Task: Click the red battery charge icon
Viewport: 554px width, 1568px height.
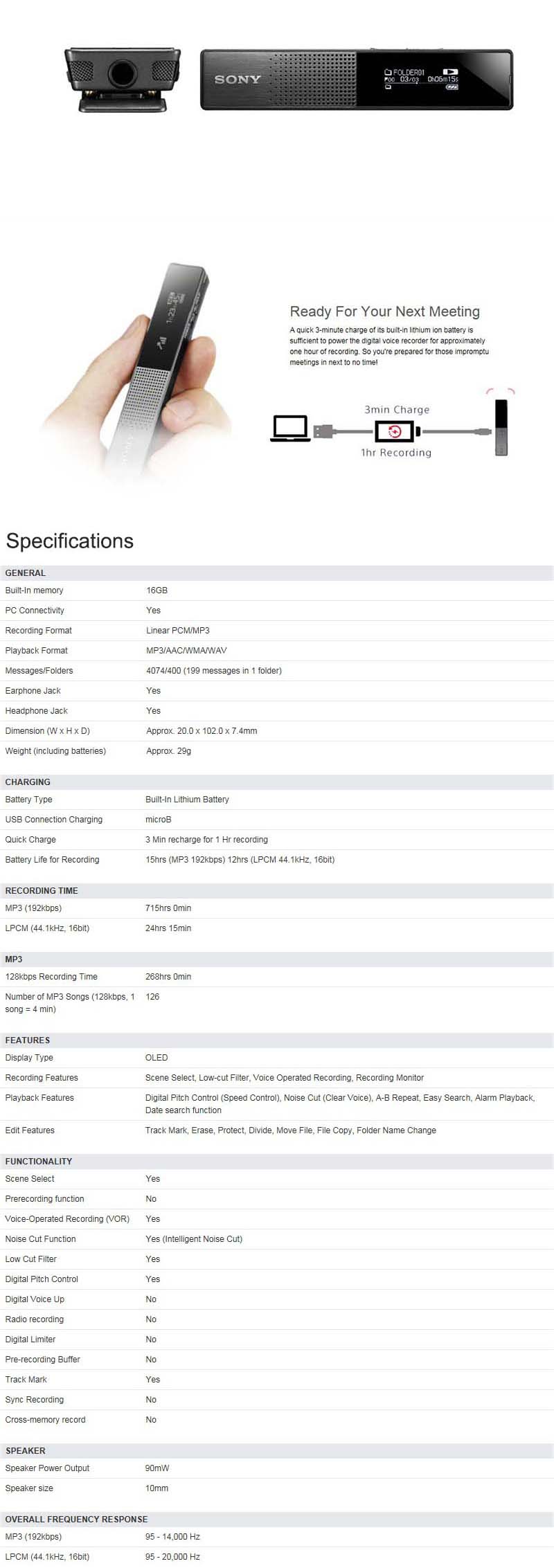Action: 395,432
